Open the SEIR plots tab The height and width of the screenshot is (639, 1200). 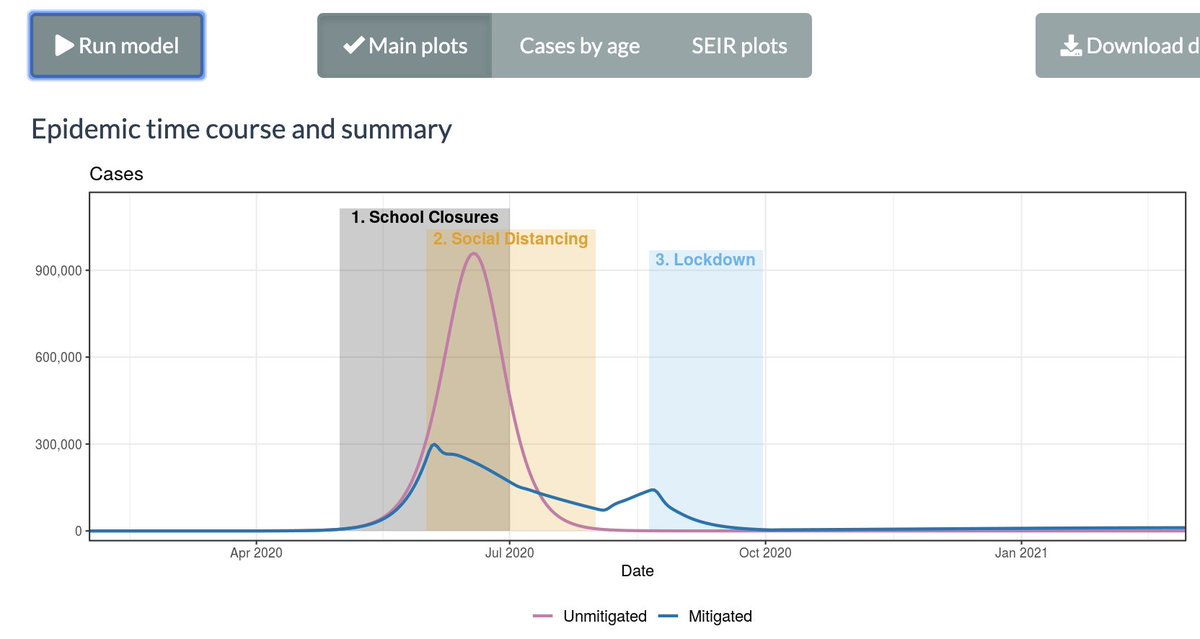click(x=739, y=45)
